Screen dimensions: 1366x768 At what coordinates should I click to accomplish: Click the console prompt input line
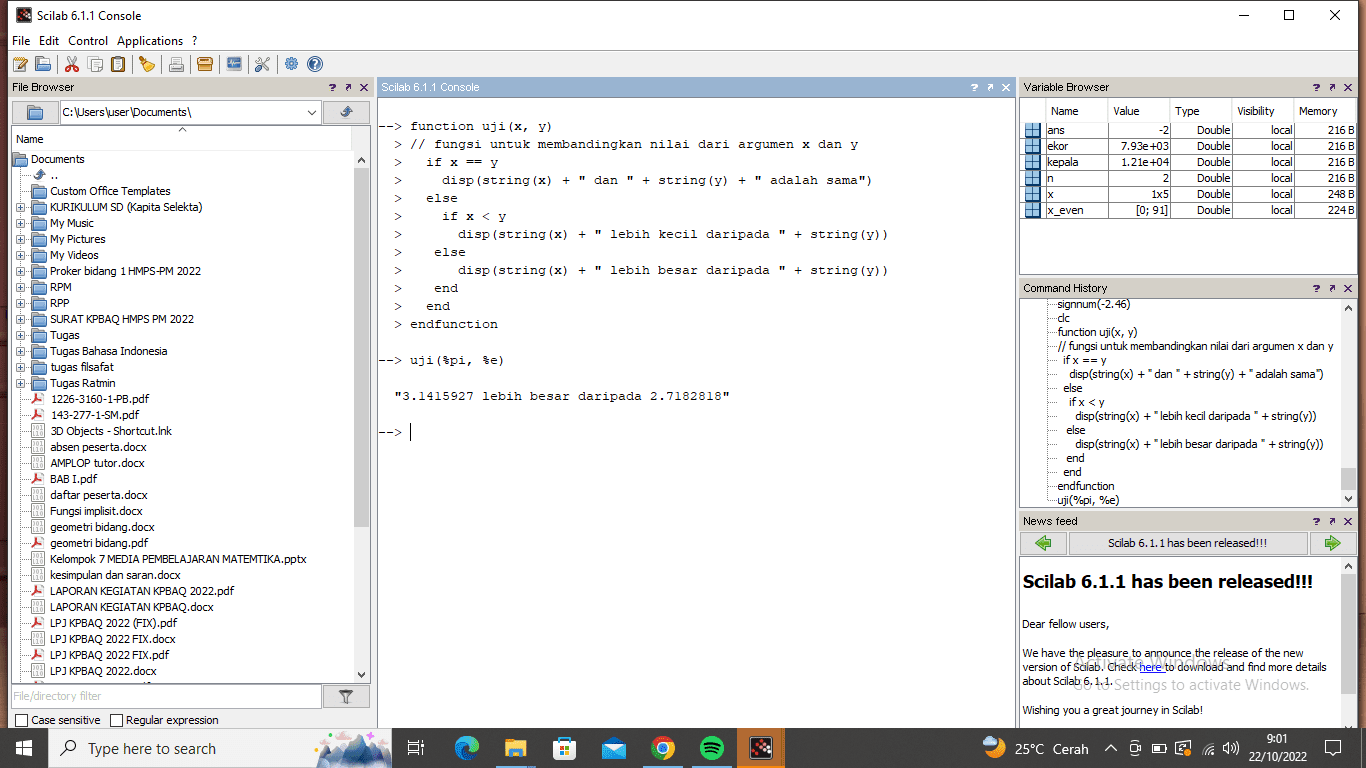pyautogui.click(x=696, y=432)
